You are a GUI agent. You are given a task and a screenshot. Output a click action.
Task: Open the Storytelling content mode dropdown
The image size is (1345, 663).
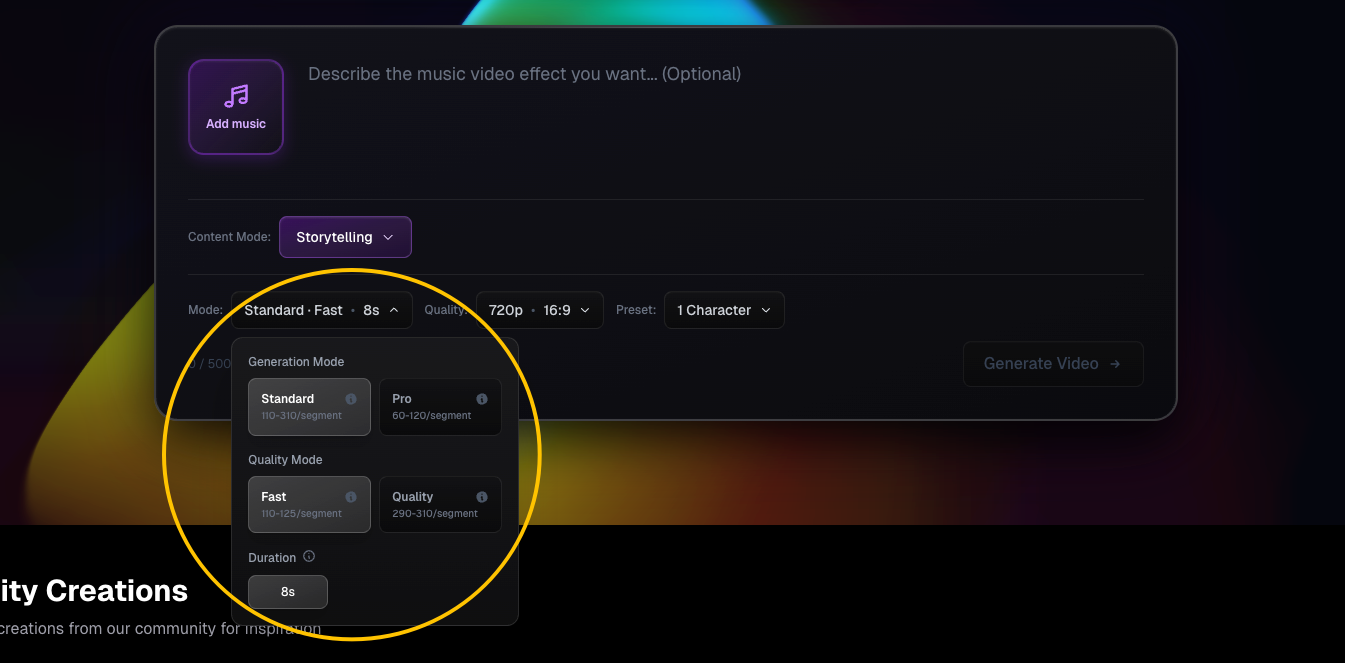point(345,237)
